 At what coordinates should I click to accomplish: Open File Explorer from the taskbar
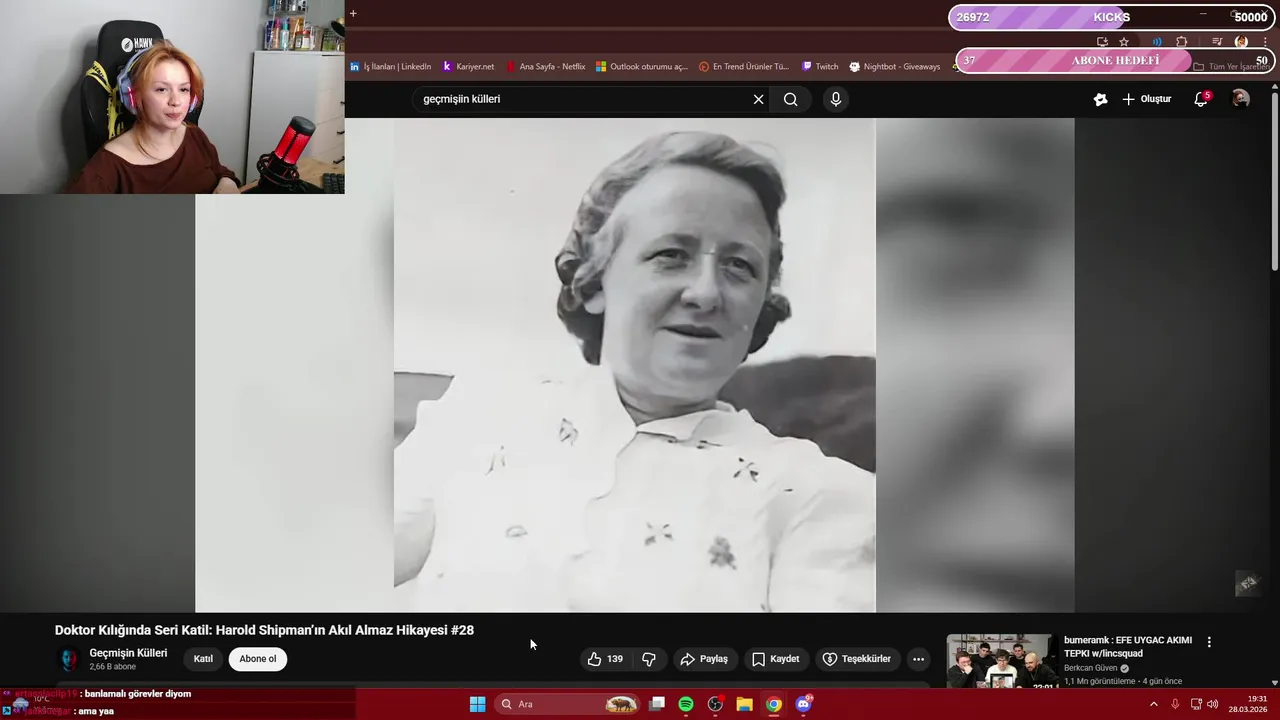tap(745, 704)
